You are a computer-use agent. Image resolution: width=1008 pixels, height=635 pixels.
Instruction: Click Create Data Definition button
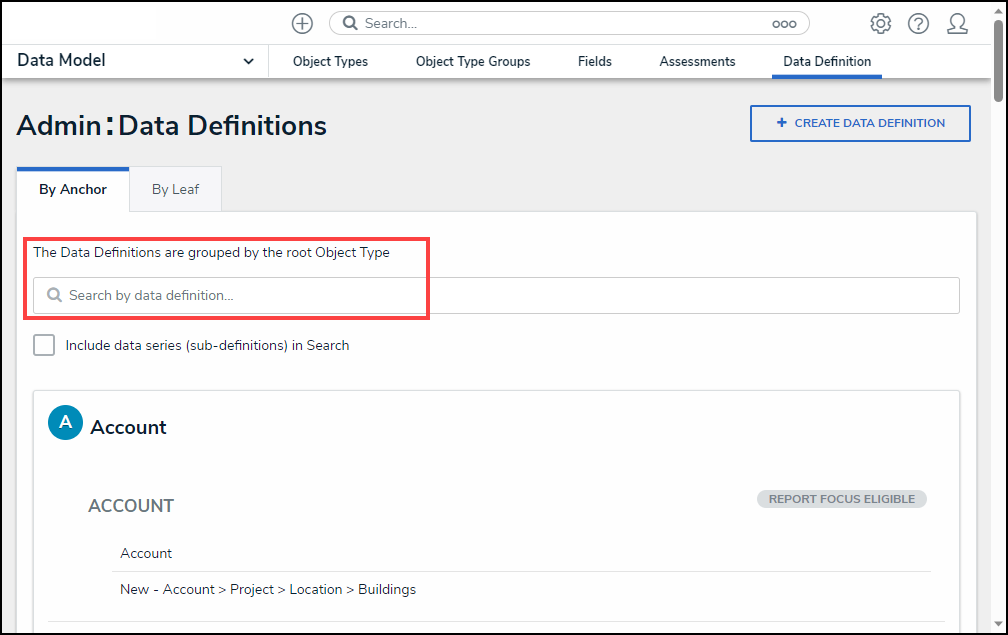pos(860,123)
